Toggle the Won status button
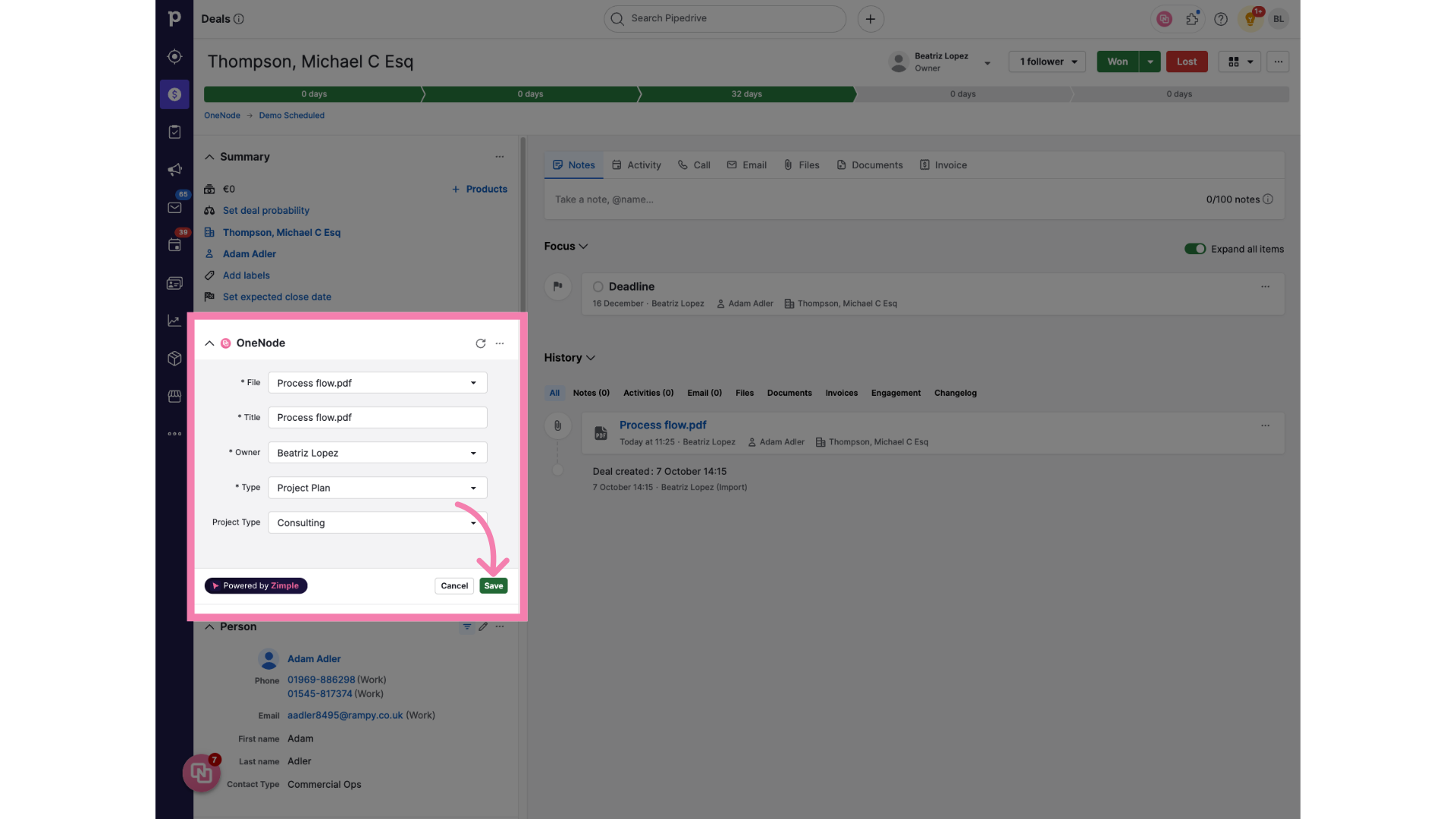1456x819 pixels. click(1117, 62)
